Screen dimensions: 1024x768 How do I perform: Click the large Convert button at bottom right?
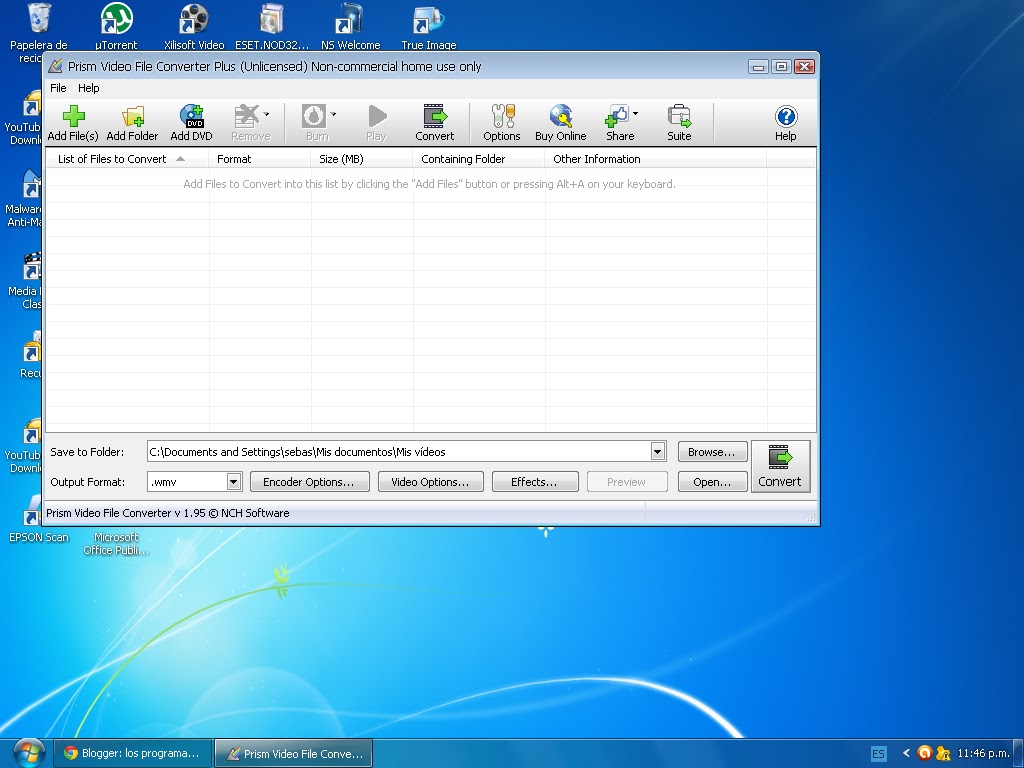point(780,467)
